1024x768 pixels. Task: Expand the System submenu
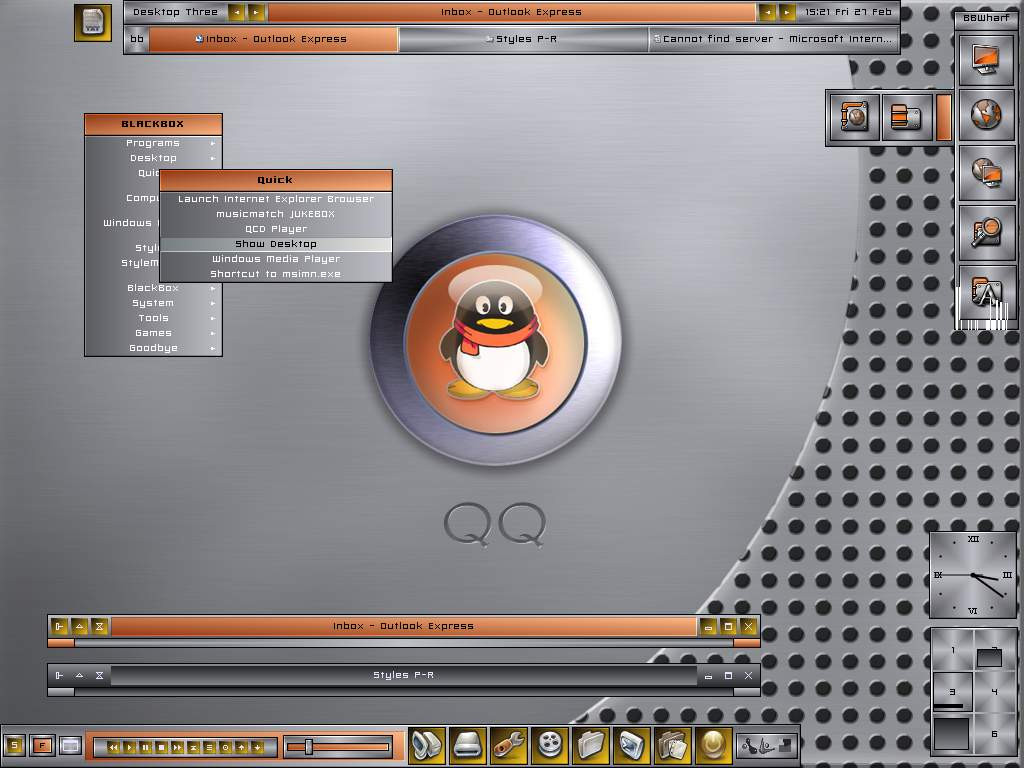point(153,303)
